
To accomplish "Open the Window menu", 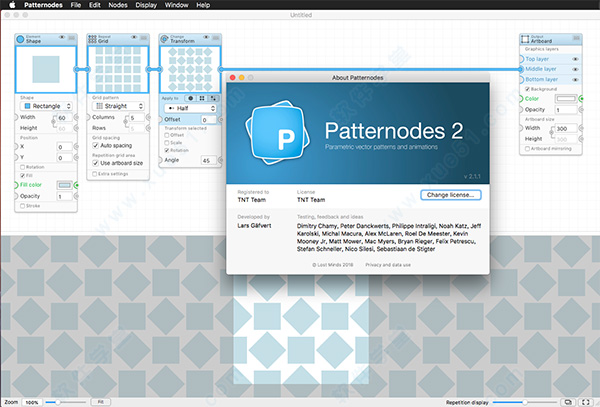I will click(176, 5).
